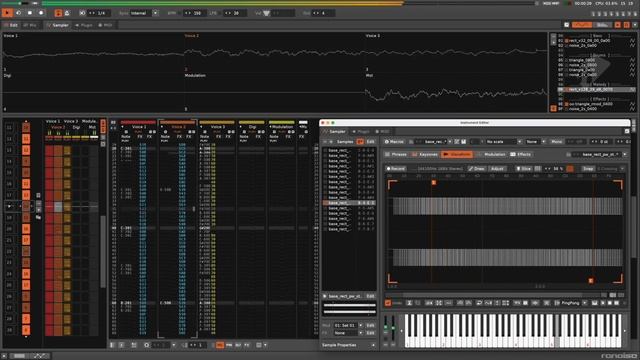The image size is (640, 360).
Task: Open the Sampler tab in the main window
Action: point(58,25)
